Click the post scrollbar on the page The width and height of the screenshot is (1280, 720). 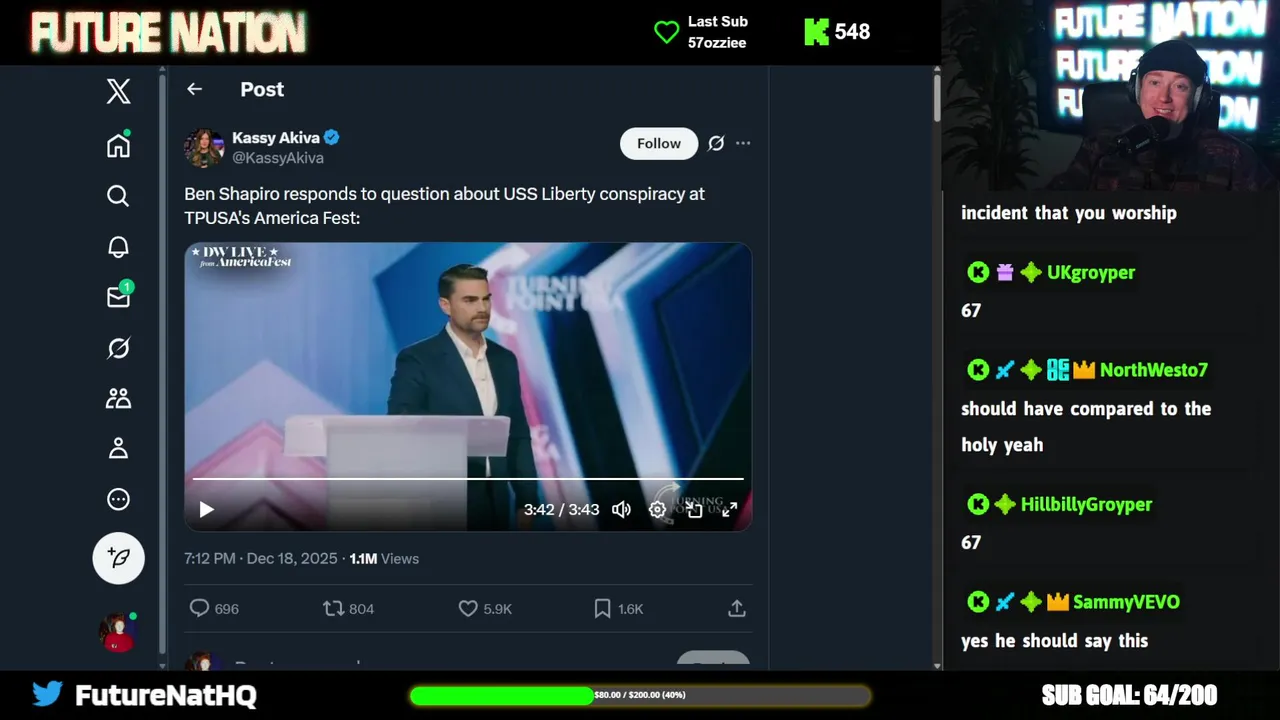click(x=937, y=100)
